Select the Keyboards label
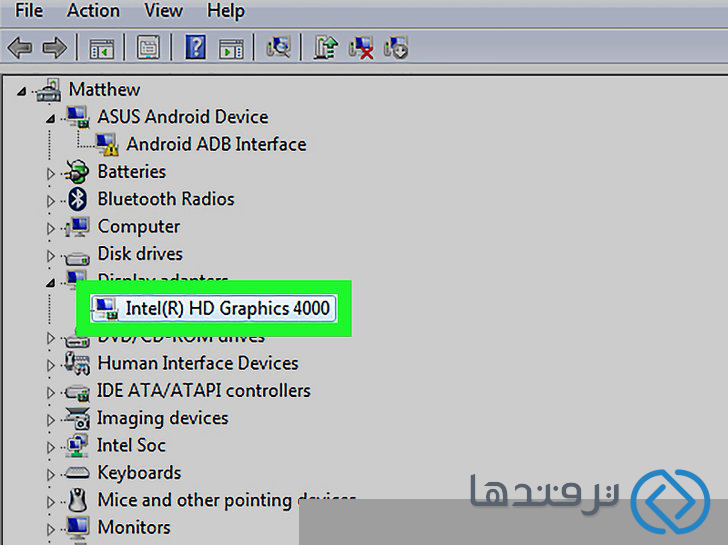Image resolution: width=728 pixels, height=545 pixels. coord(139,473)
